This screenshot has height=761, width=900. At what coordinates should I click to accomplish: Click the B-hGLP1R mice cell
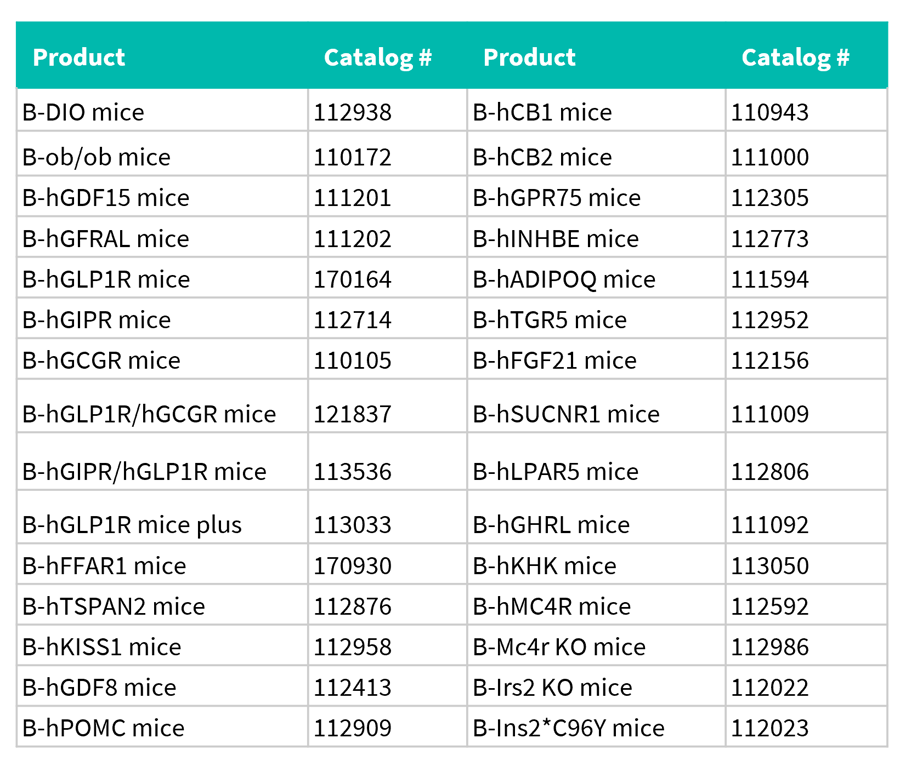(x=162, y=278)
